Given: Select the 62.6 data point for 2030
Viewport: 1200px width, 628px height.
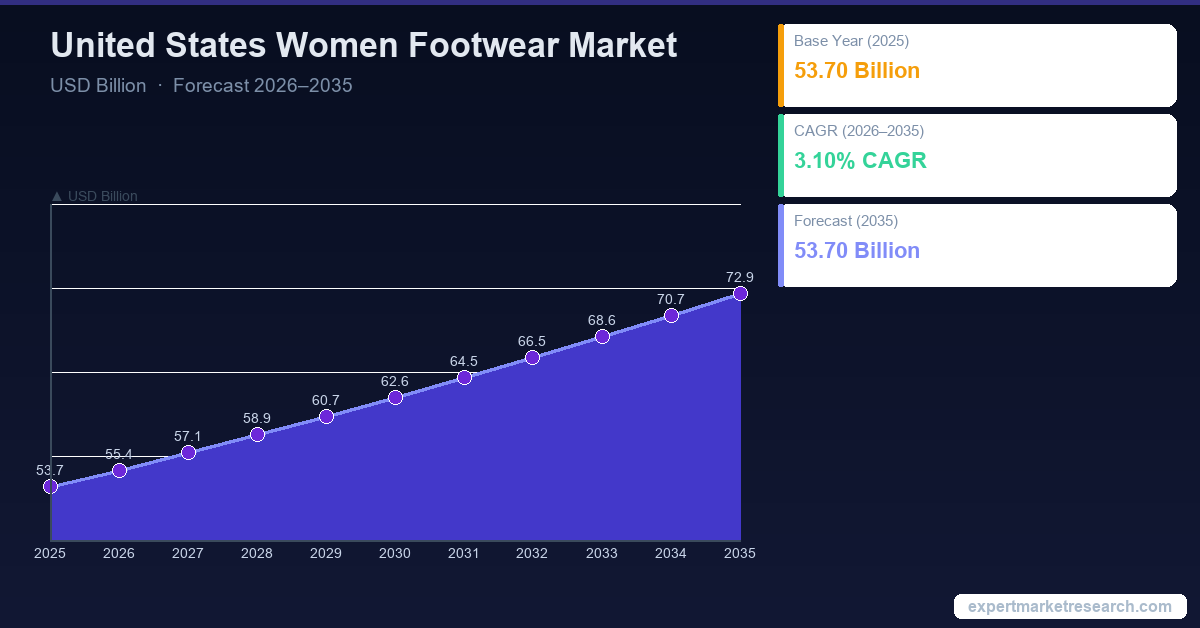Looking at the screenshot, I should pyautogui.click(x=395, y=397).
